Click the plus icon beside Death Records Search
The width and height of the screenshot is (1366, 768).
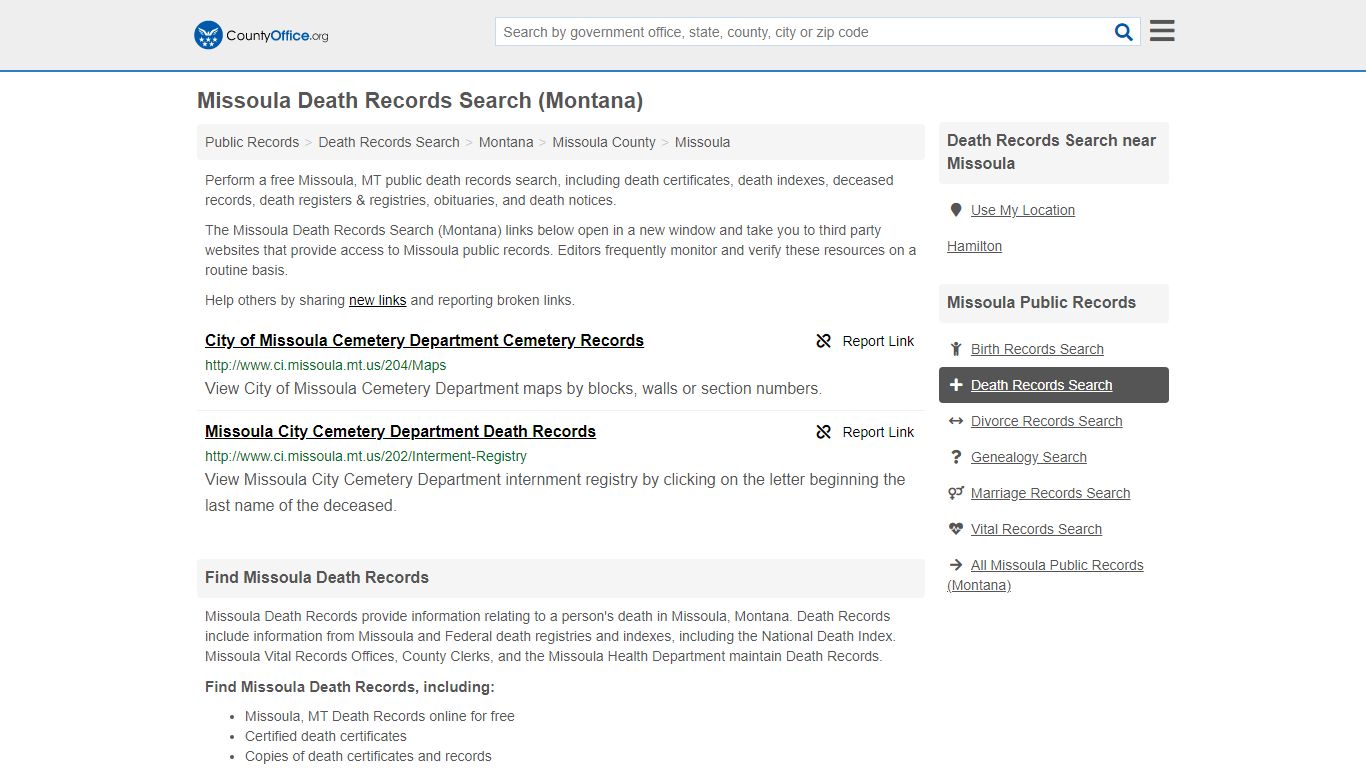point(955,385)
